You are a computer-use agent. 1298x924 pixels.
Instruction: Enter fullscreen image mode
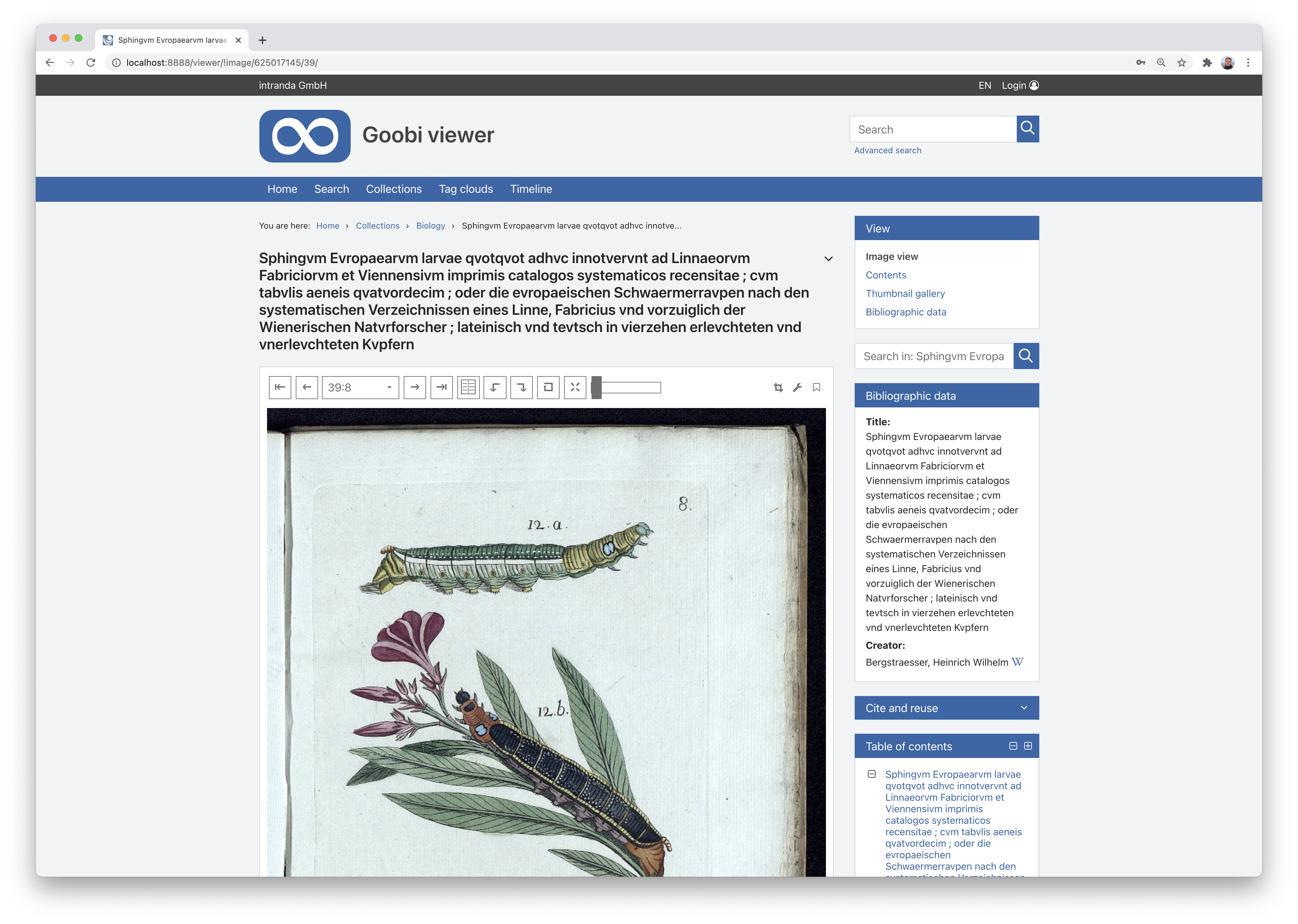[575, 388]
